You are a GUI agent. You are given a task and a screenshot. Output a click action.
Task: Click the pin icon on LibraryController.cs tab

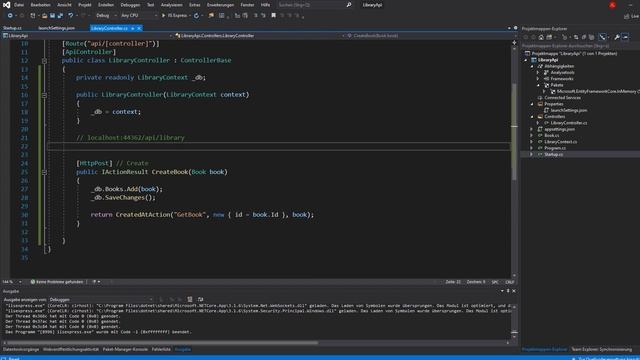(x=133, y=28)
